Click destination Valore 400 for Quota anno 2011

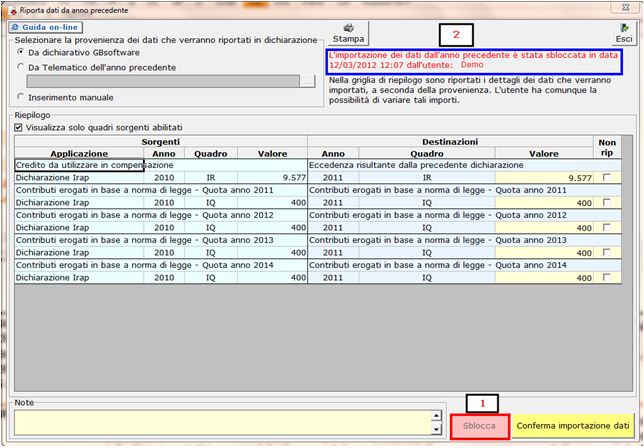[544, 203]
